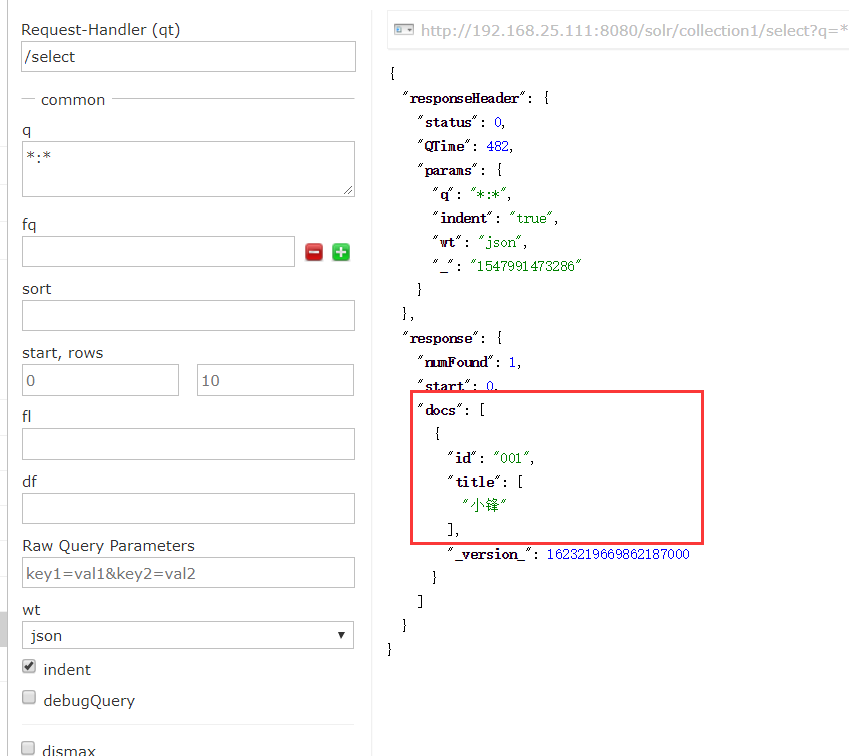Click the "docs" key in response
The height and width of the screenshot is (756, 849).
(x=440, y=410)
